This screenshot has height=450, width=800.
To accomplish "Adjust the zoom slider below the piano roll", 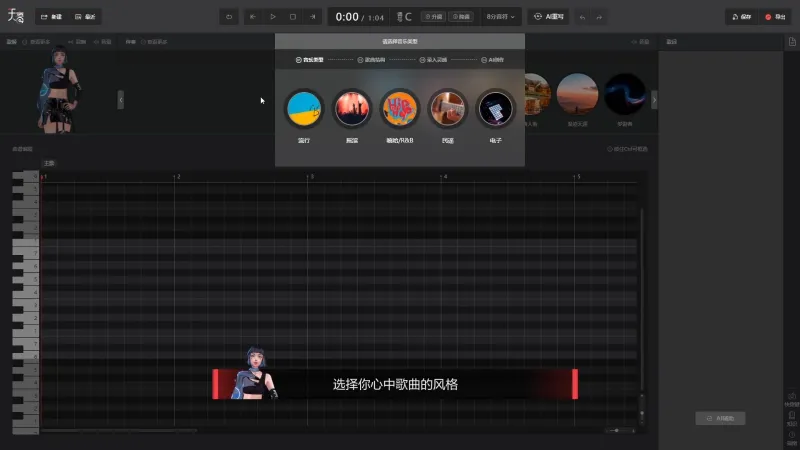I will pos(620,431).
